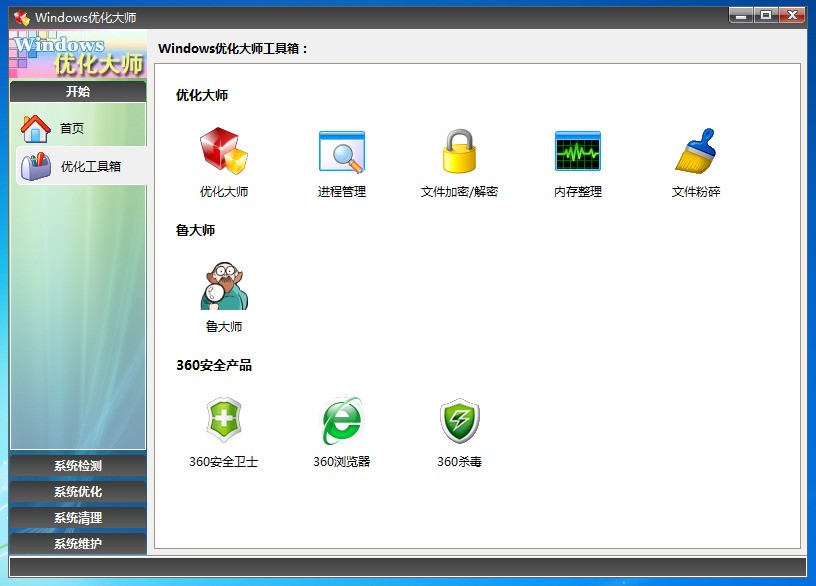Switch to the 系统优化 section
816x586 pixels.
[x=77, y=492]
